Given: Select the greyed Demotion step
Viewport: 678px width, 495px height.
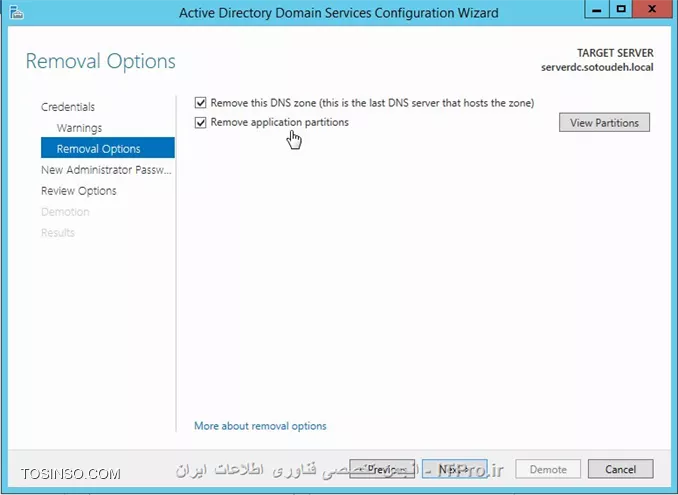Looking at the screenshot, I should (65, 212).
